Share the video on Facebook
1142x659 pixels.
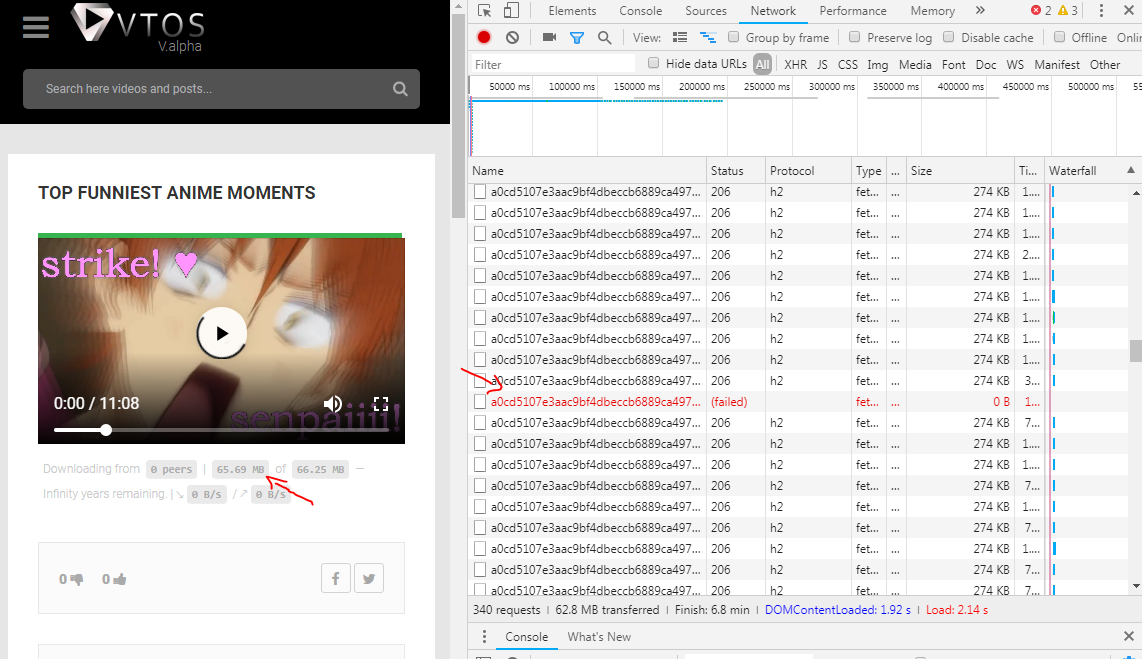(x=336, y=578)
